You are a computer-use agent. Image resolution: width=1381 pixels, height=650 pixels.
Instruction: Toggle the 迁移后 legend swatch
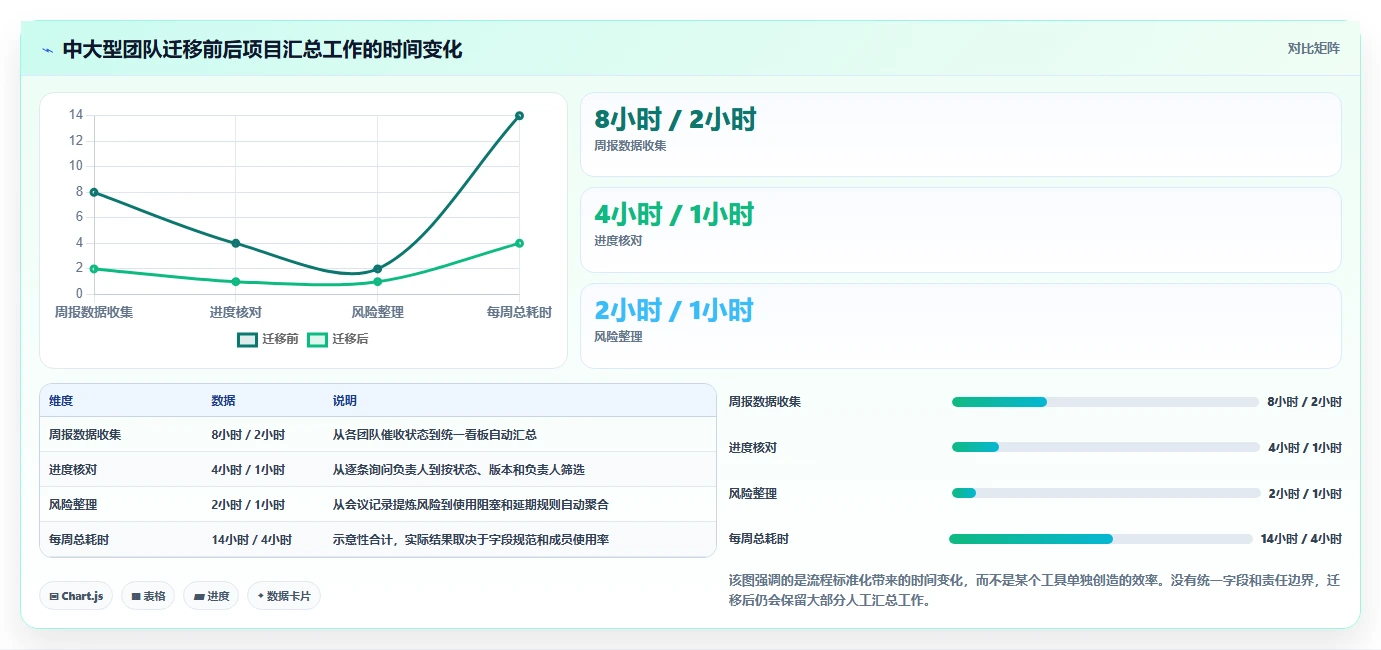[317, 340]
